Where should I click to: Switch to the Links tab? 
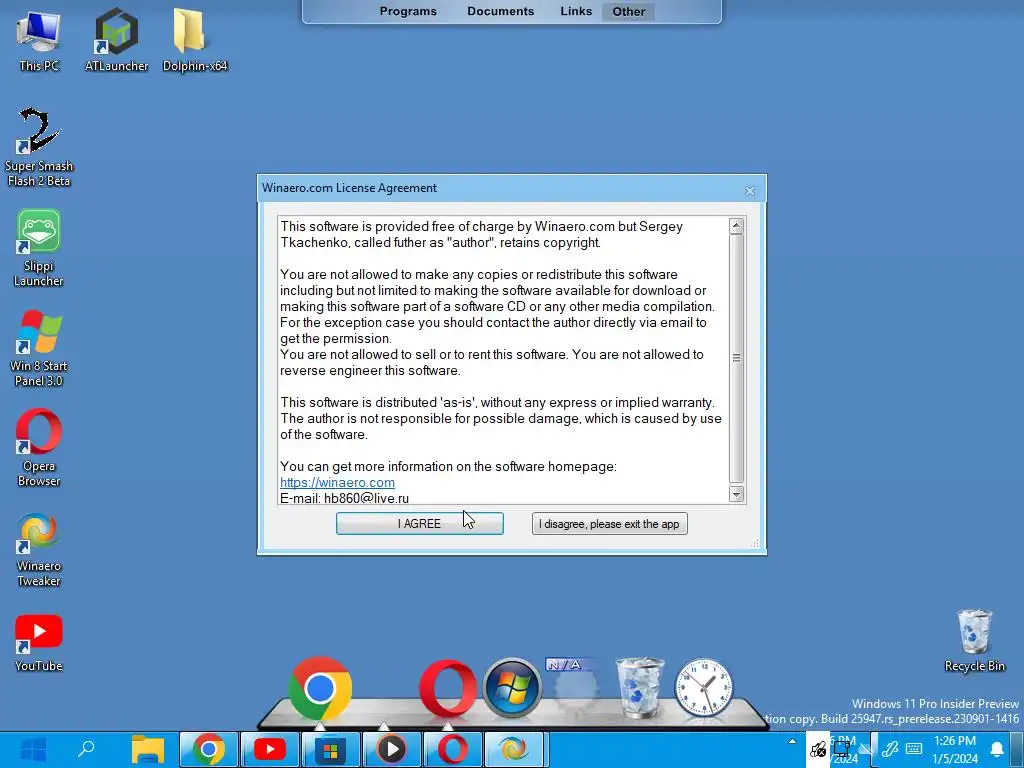(576, 11)
